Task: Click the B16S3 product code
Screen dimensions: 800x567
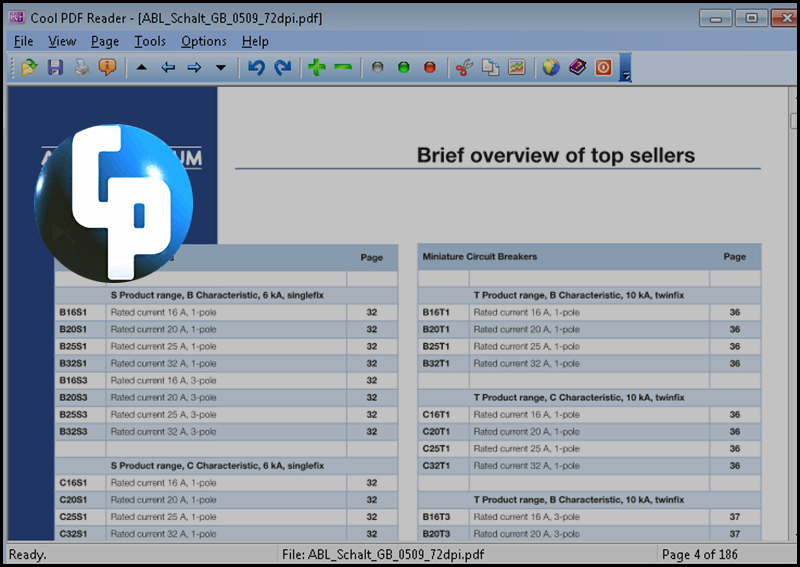Action: click(73, 380)
